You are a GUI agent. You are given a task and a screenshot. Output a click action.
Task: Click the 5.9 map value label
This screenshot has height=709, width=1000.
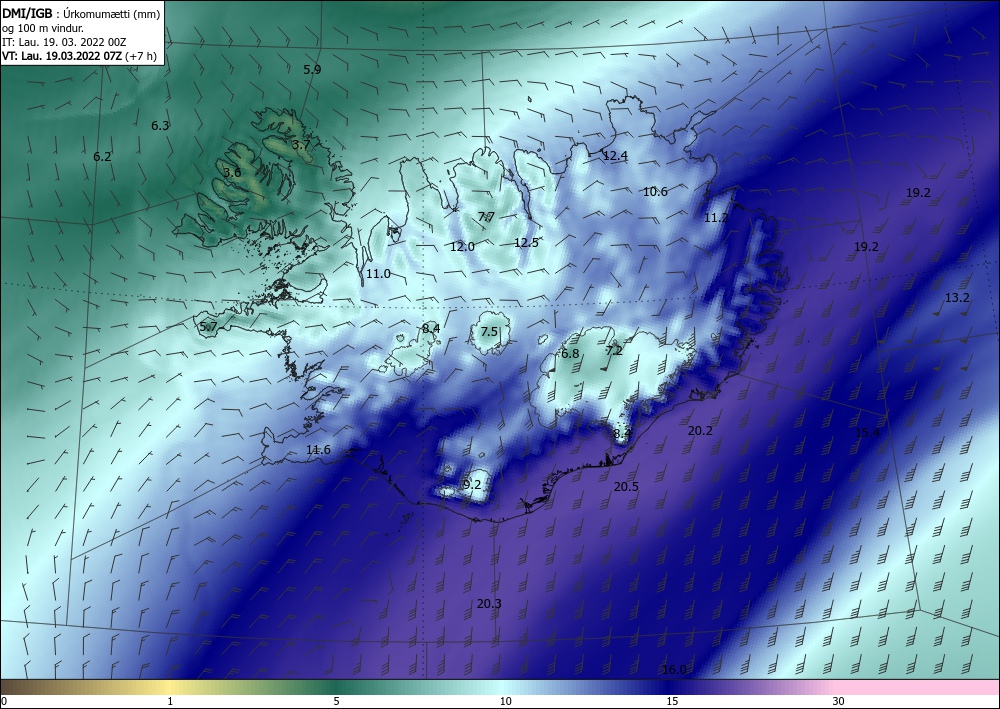pyautogui.click(x=312, y=70)
